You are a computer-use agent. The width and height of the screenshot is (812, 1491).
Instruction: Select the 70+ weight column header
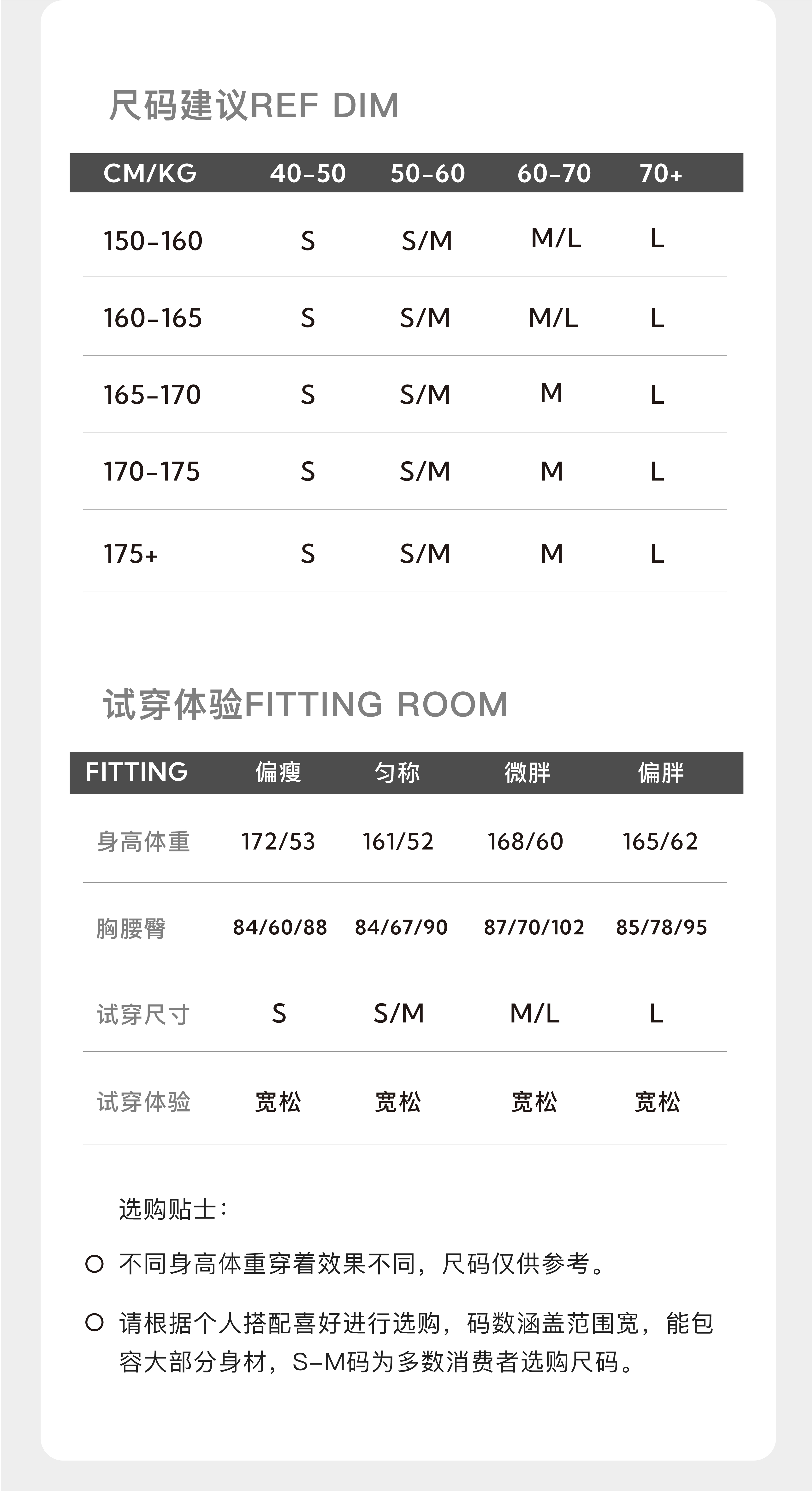(x=660, y=173)
